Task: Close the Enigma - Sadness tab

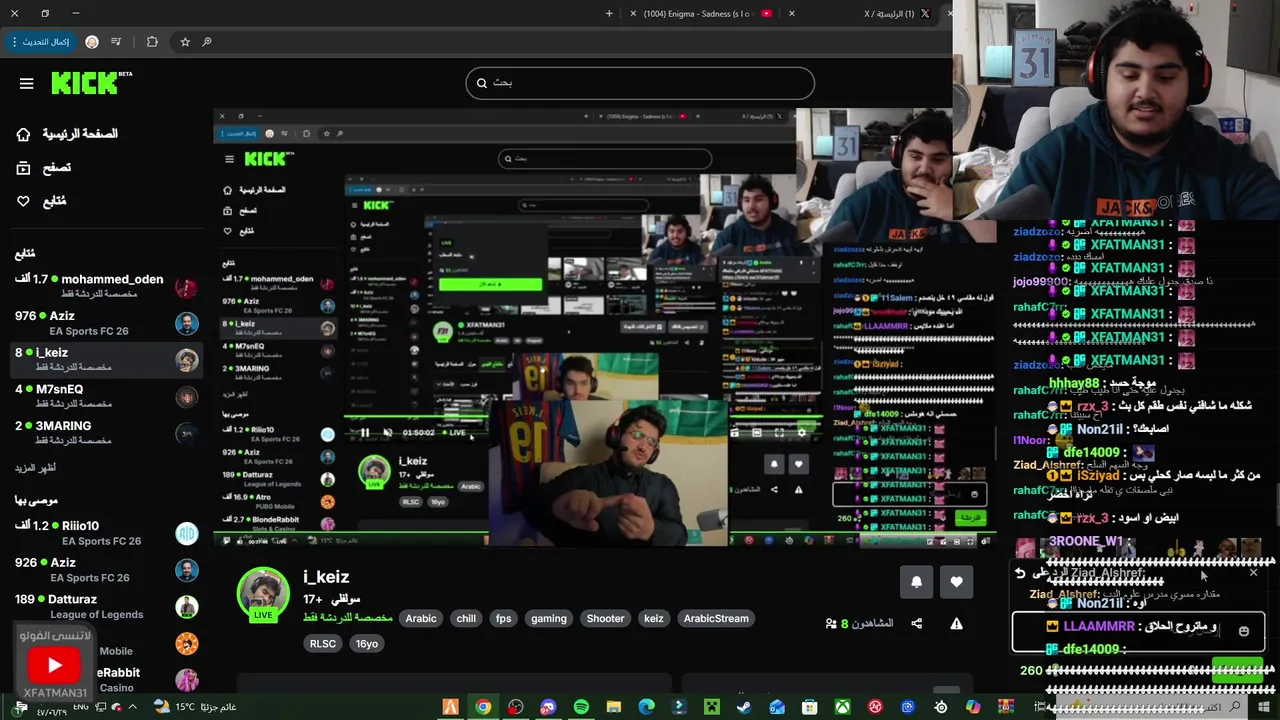Action: click(x=632, y=14)
